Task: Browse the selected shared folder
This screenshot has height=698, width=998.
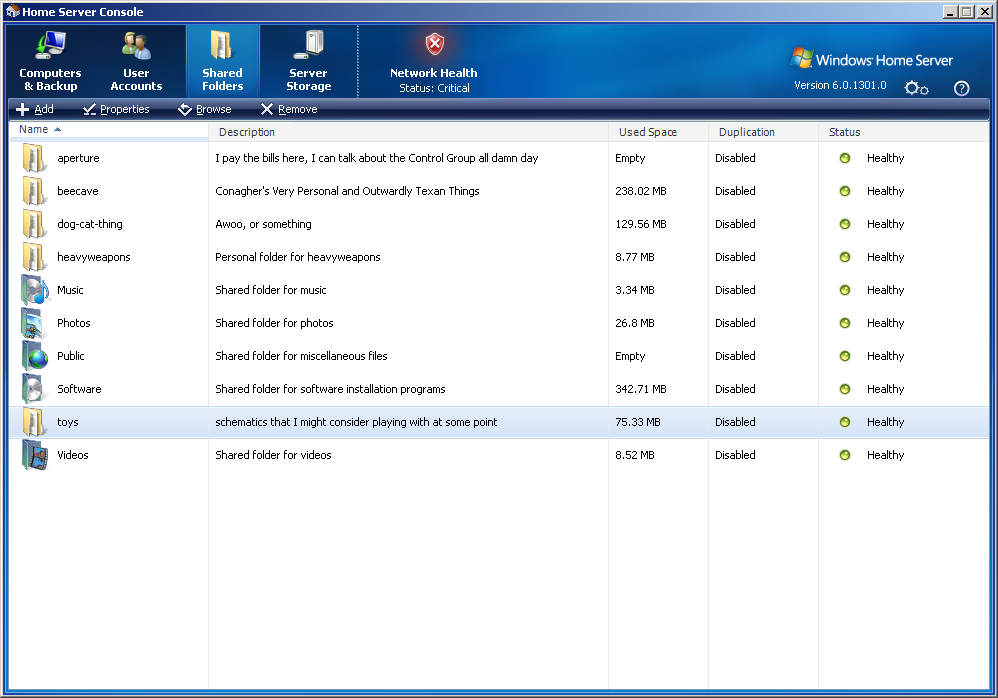Action: [205, 110]
